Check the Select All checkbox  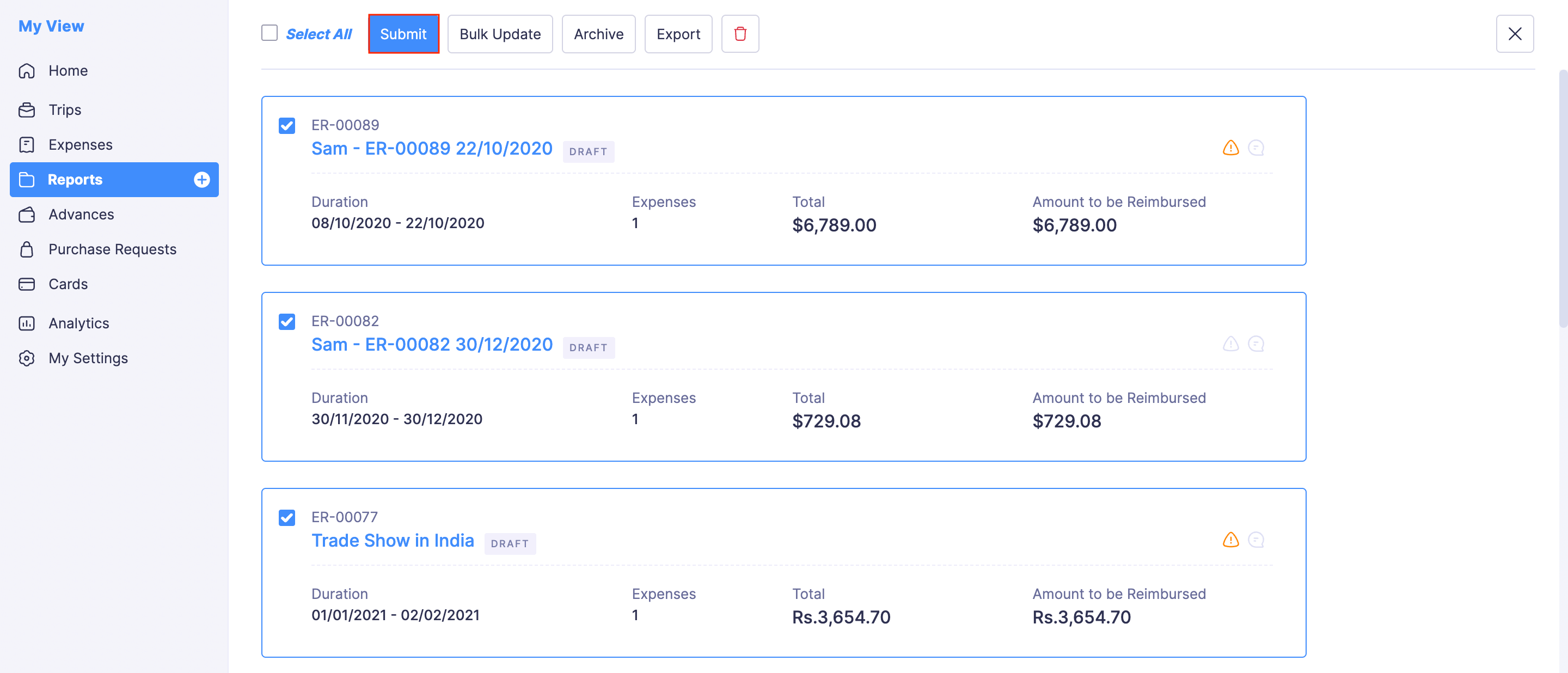pyautogui.click(x=269, y=33)
